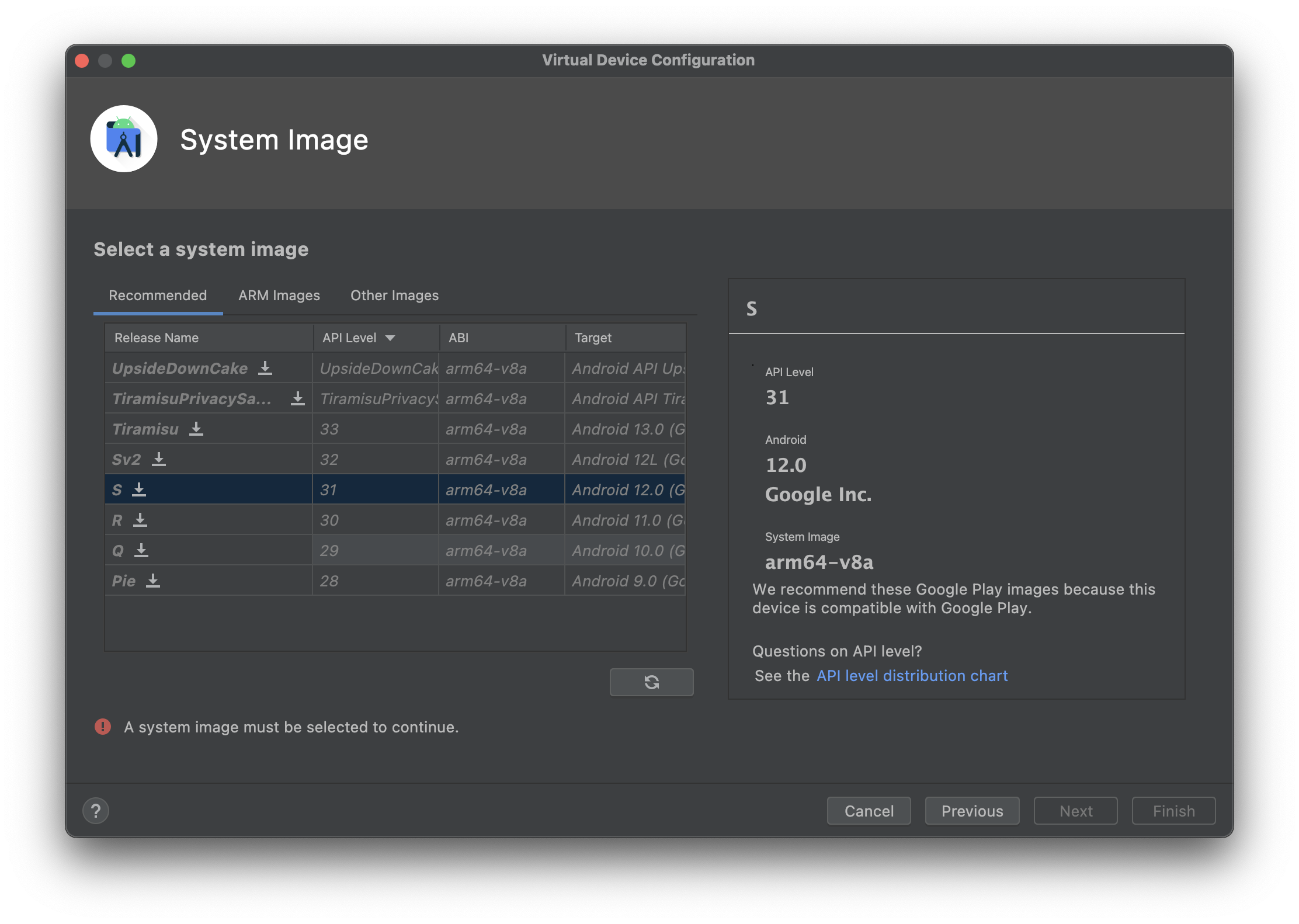Viewport: 1299px width, 924px height.
Task: Click arm64-v8a ABI cell in UpsideDownCake row
Action: [x=502, y=368]
